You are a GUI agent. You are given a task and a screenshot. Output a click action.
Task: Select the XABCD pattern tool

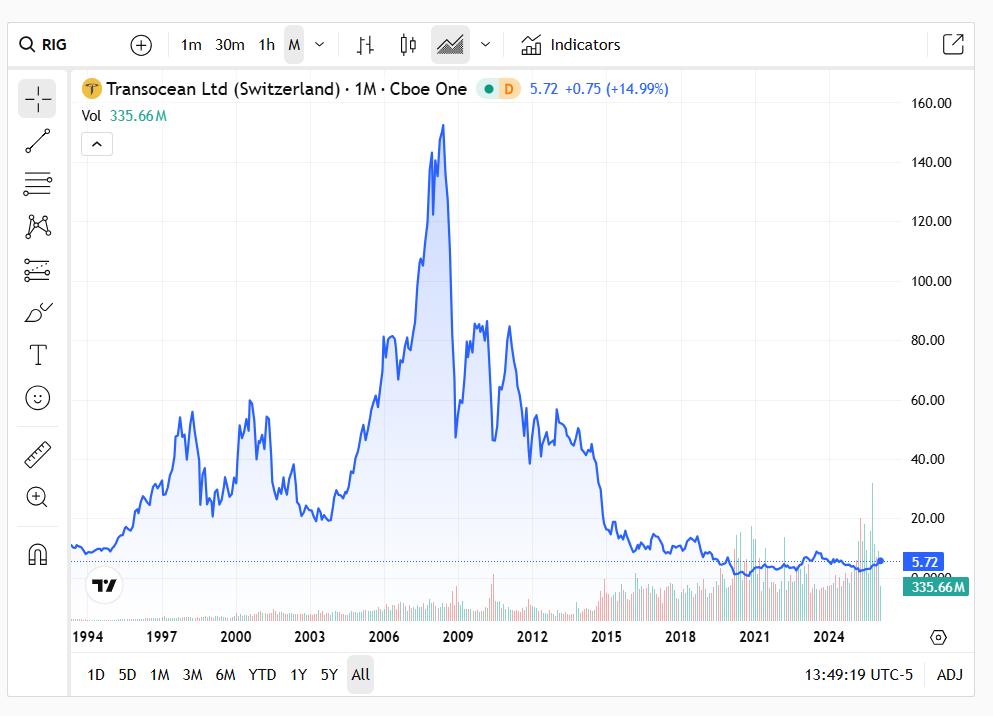click(x=37, y=227)
